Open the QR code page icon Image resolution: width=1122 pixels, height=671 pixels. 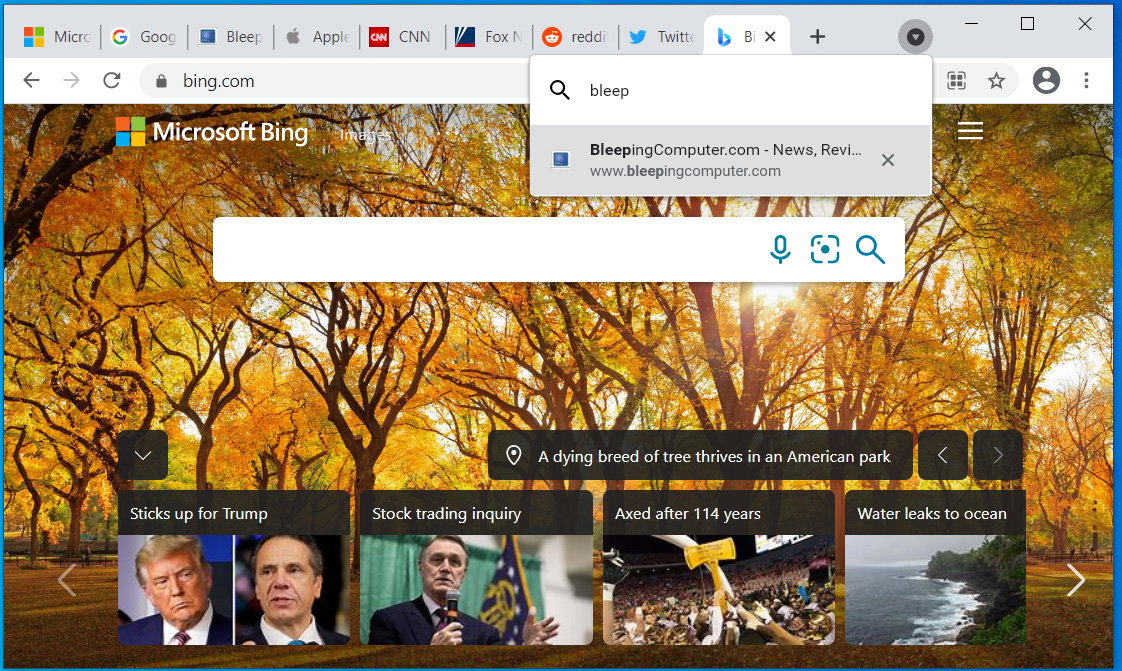[x=957, y=80]
